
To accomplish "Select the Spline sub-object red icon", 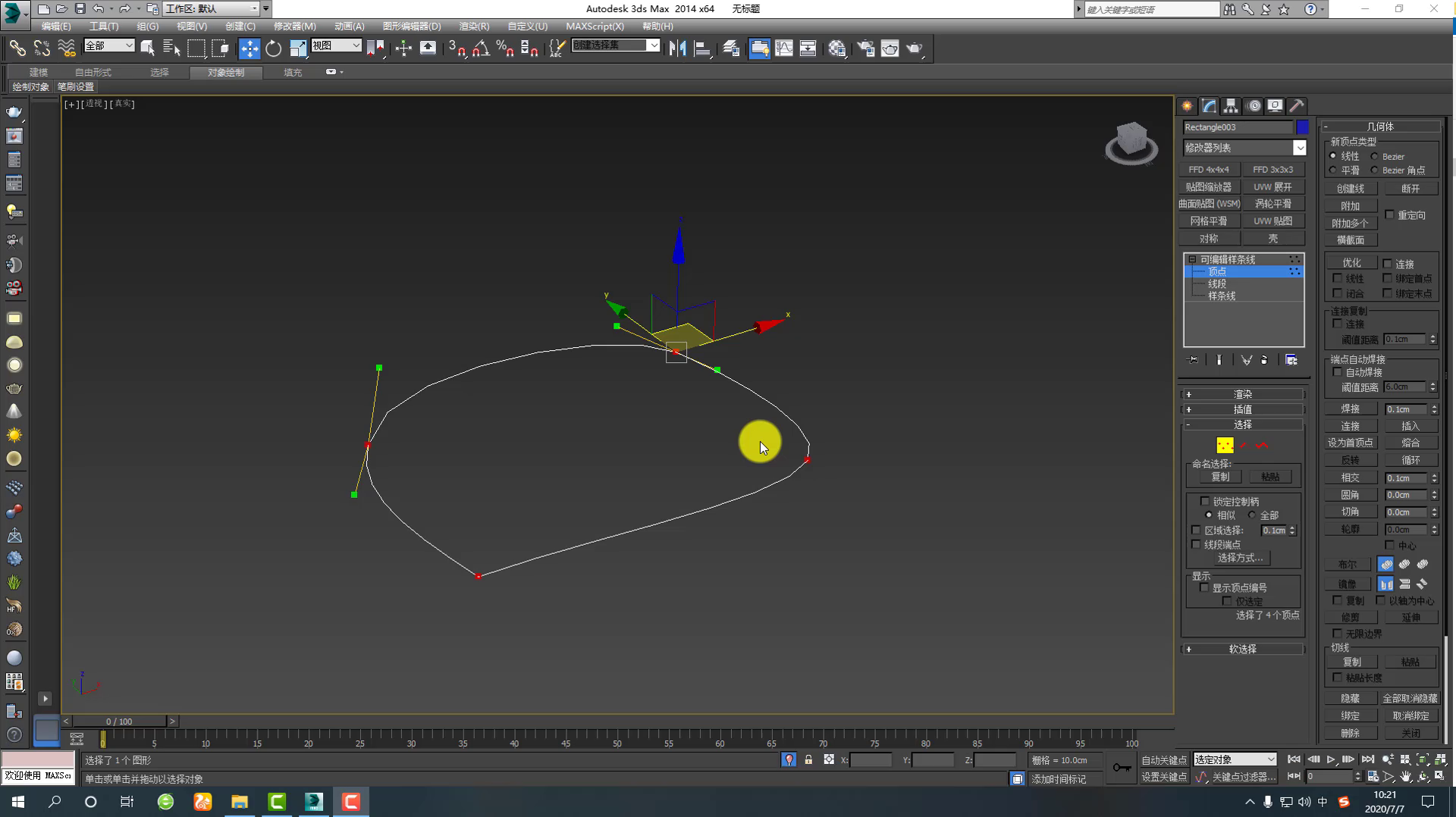I will coord(1262,446).
